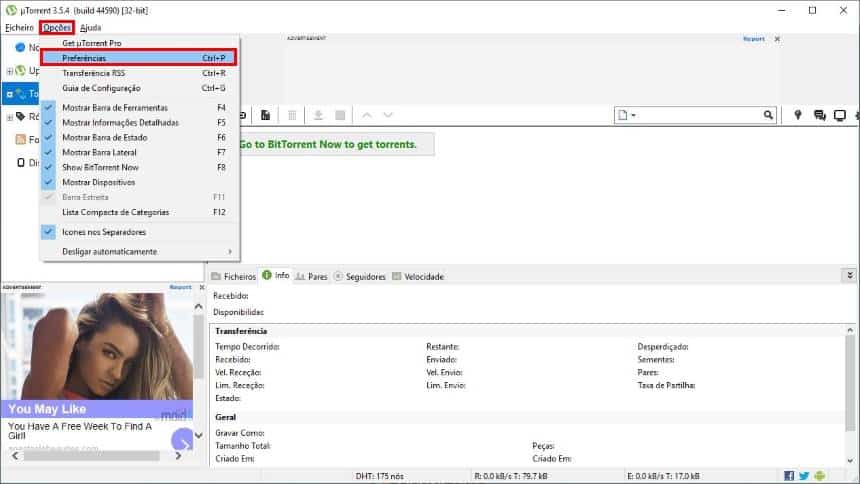Click the Twitter icon in status bar
The width and height of the screenshot is (860, 484).
pos(804,476)
